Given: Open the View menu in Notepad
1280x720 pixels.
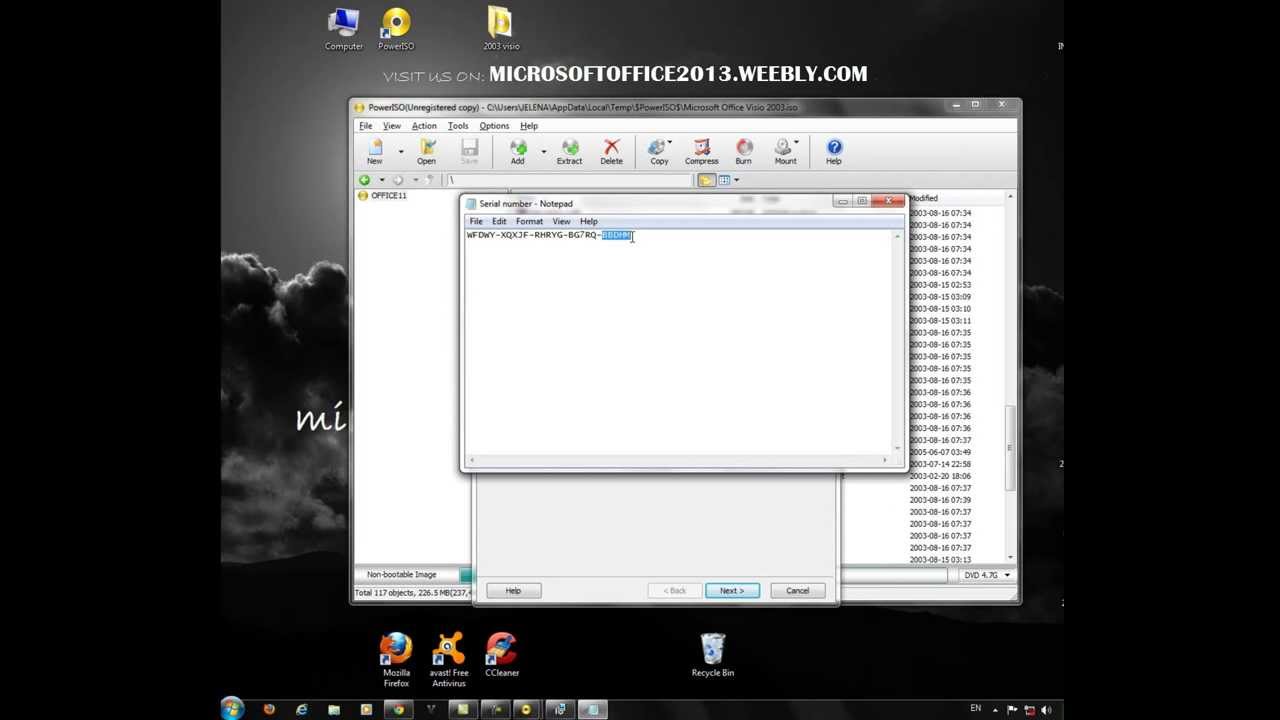Looking at the screenshot, I should [x=562, y=221].
